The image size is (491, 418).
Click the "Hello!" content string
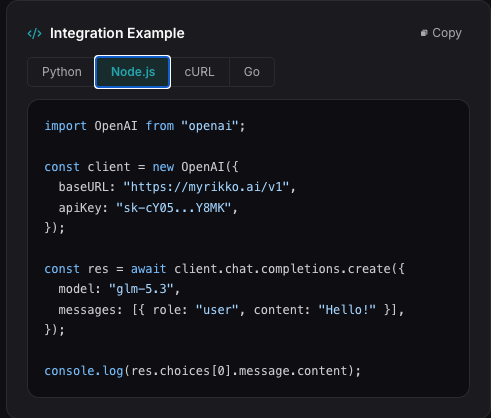pos(347,310)
